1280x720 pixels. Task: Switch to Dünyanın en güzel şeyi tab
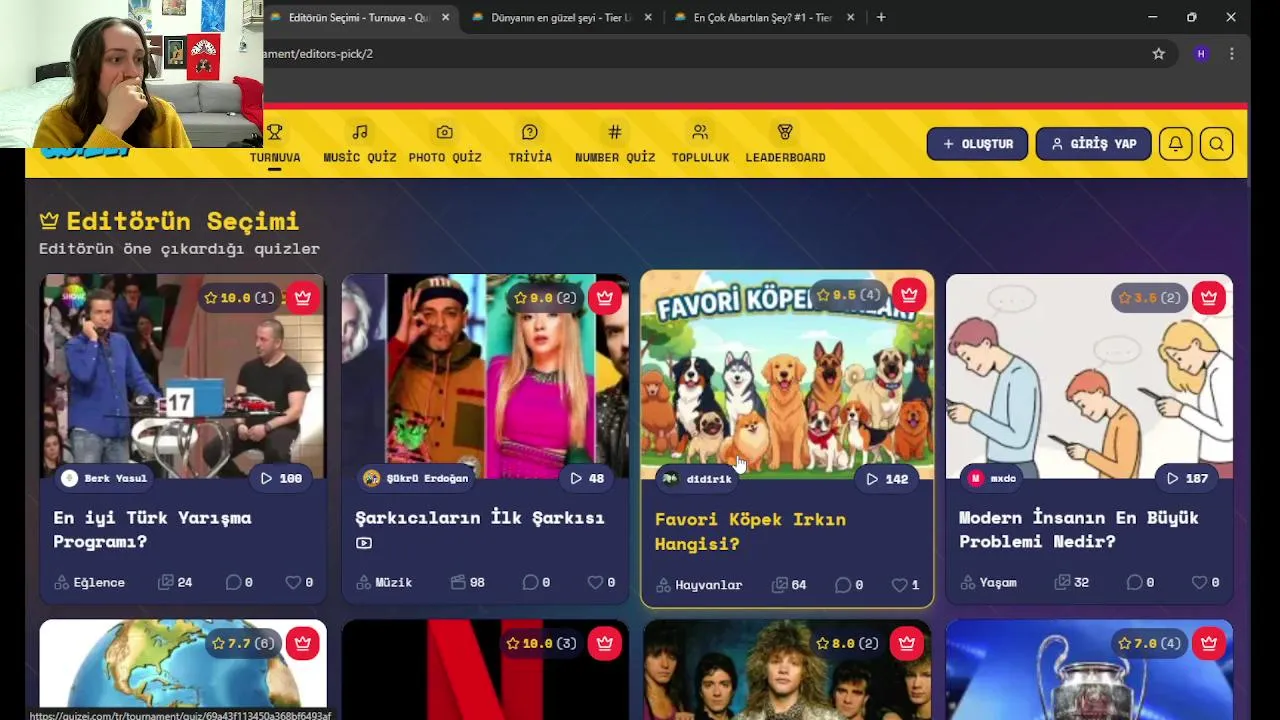point(562,17)
